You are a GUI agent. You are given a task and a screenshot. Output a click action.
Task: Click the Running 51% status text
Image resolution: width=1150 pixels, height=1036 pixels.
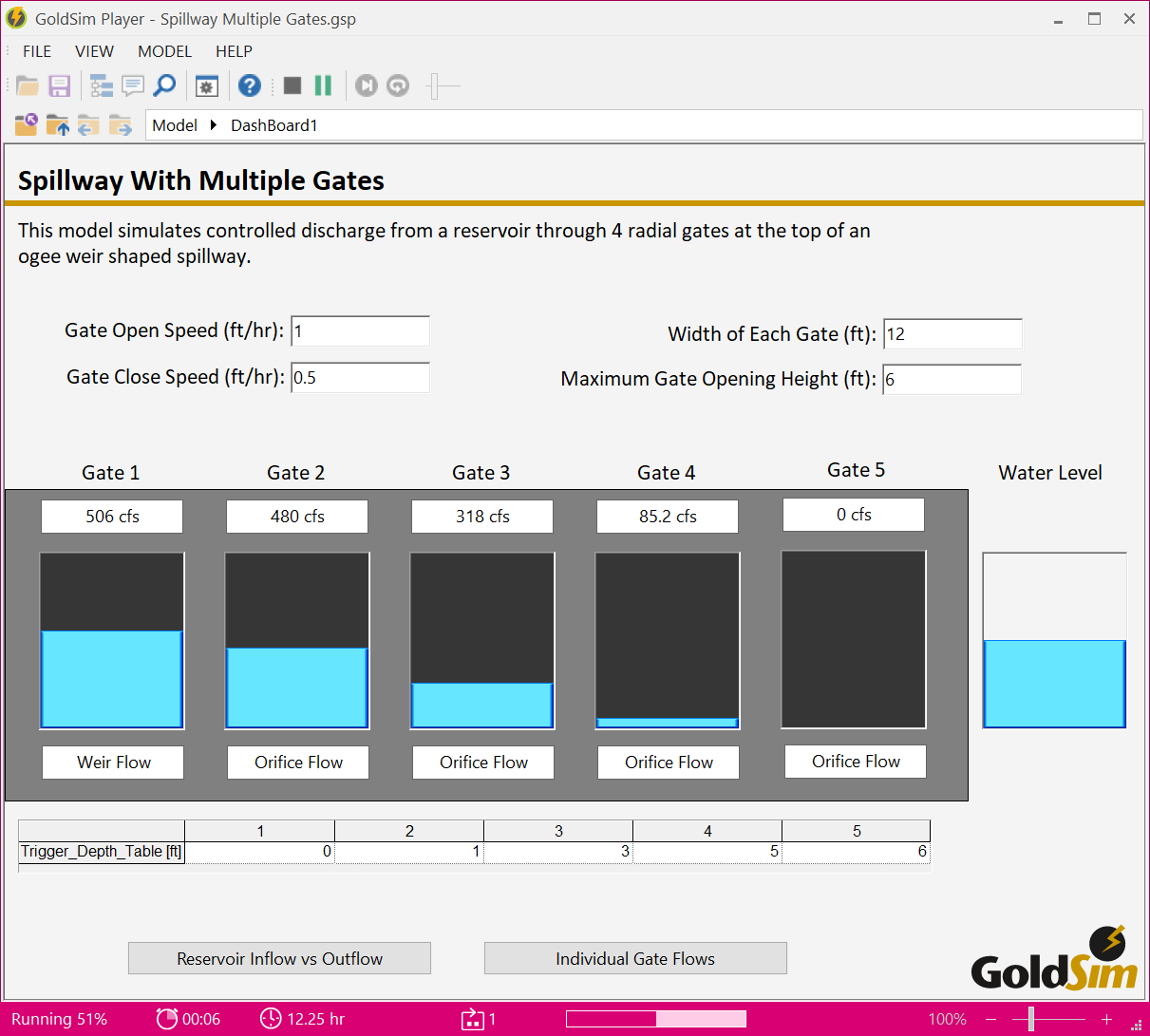pos(59,1019)
